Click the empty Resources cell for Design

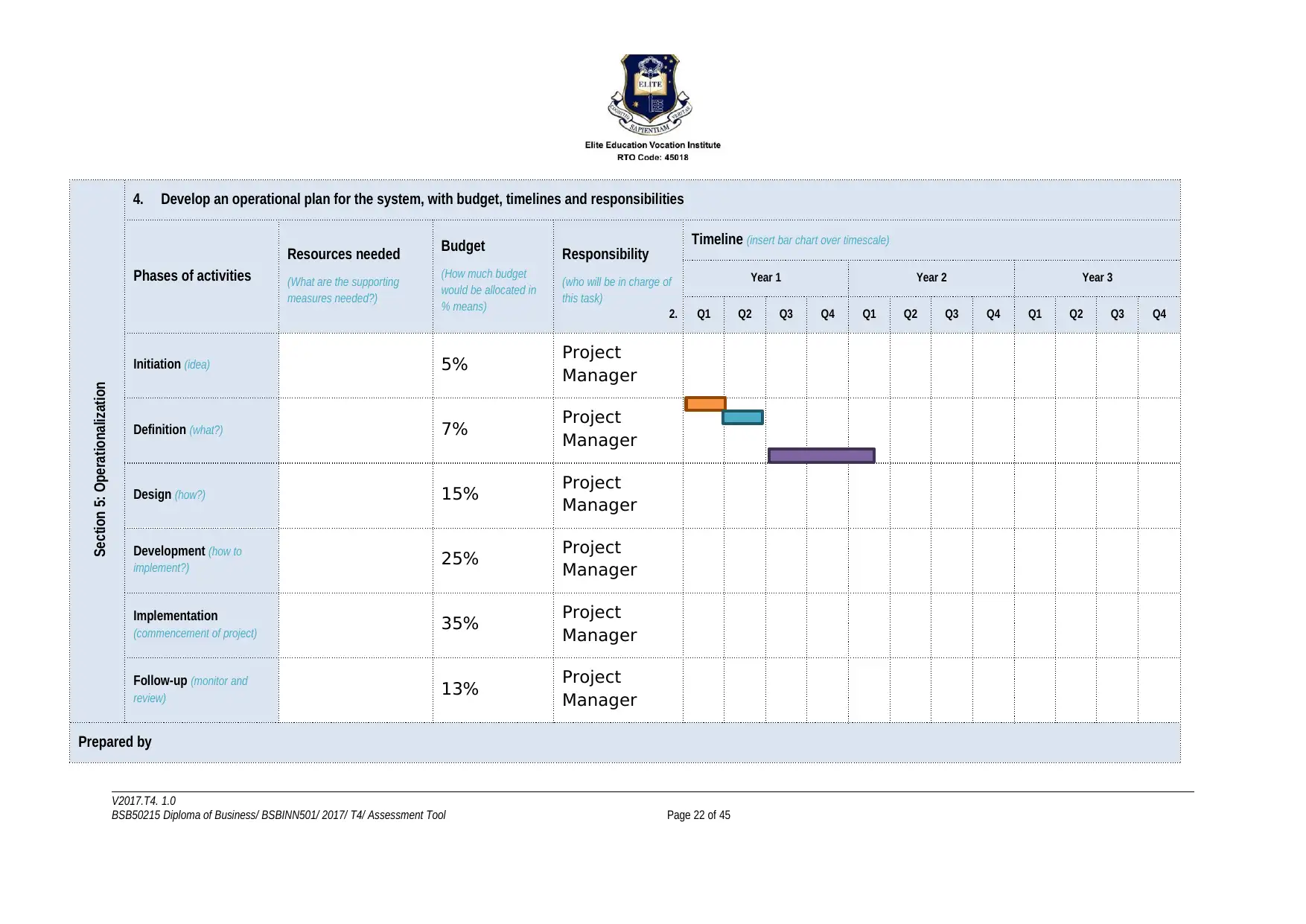pos(356,495)
